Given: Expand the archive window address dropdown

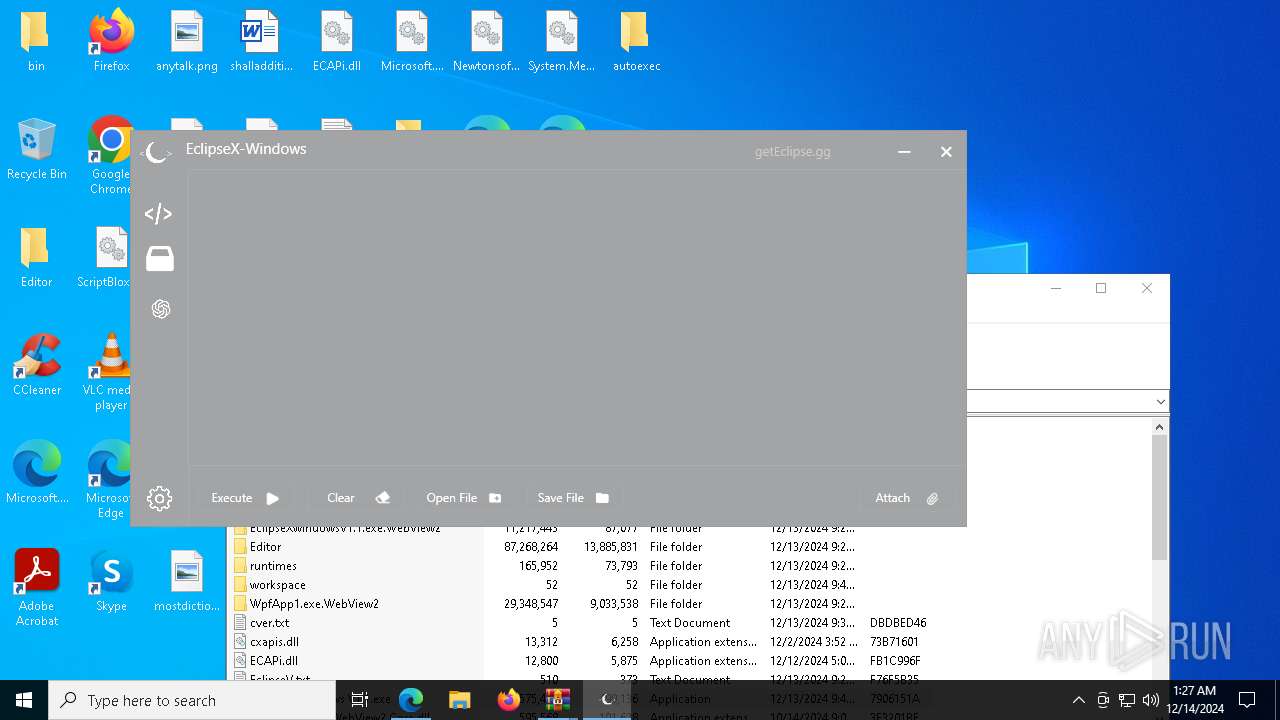Looking at the screenshot, I should coord(1160,402).
